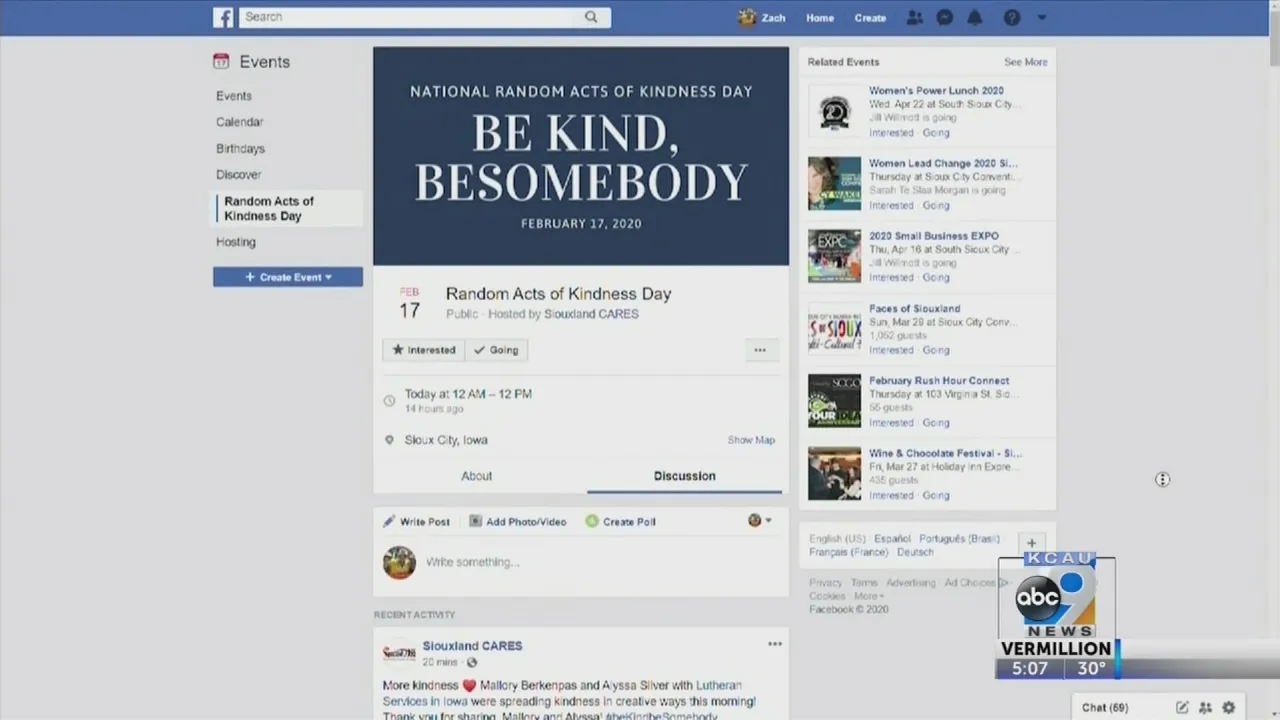1280x720 pixels.
Task: Click the Create Poll icon
Action: [x=592, y=521]
